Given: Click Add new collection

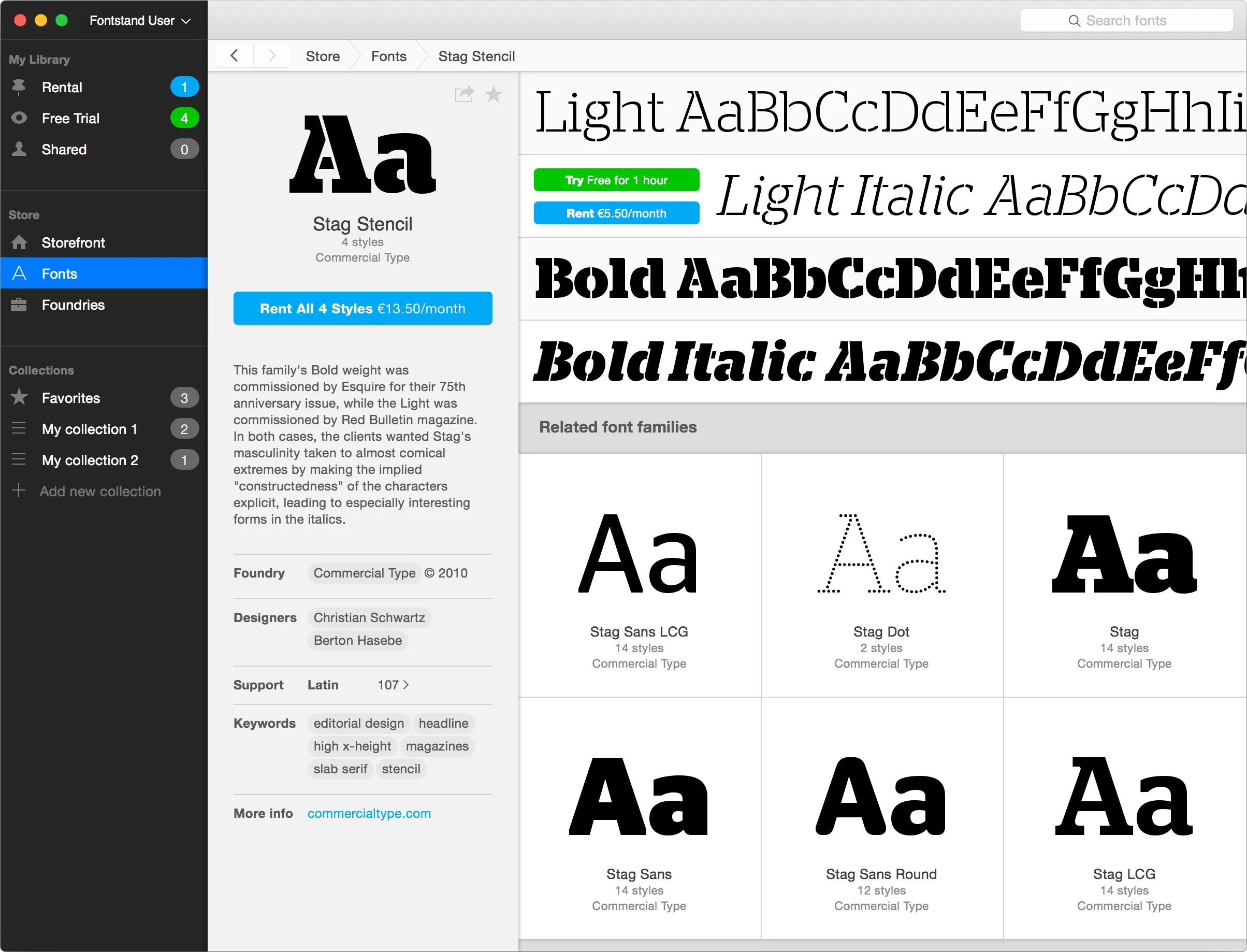Looking at the screenshot, I should (100, 492).
